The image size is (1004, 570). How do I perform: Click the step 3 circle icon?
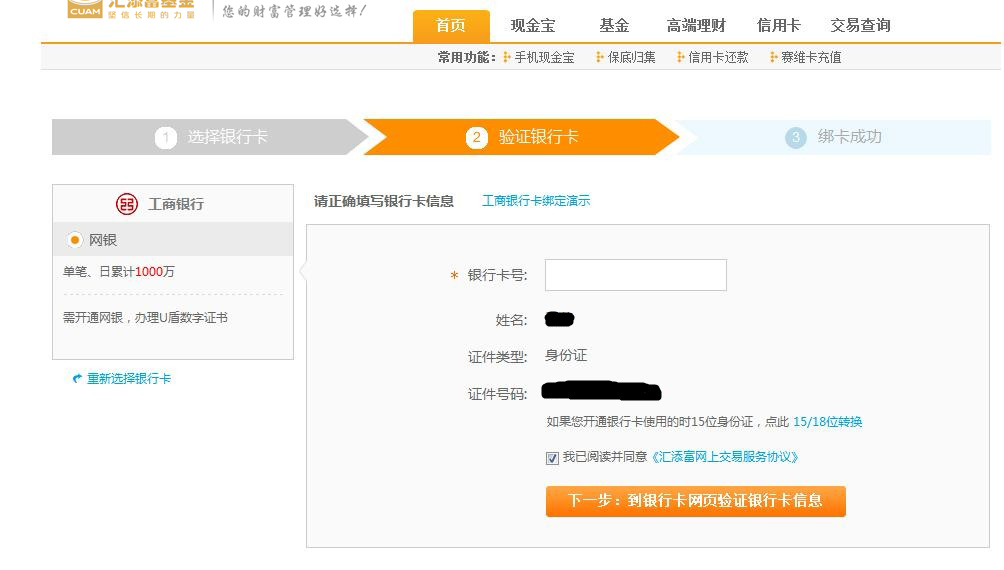(796, 138)
